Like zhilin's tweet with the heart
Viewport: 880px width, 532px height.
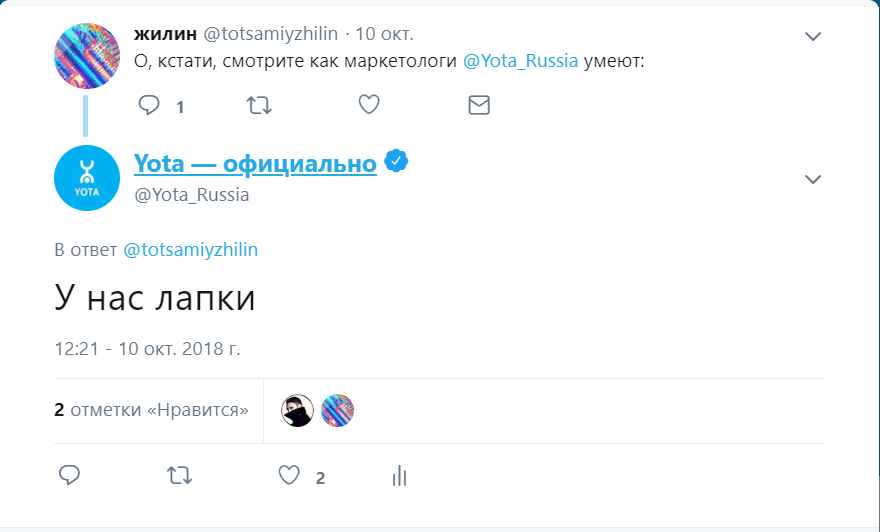tap(369, 105)
